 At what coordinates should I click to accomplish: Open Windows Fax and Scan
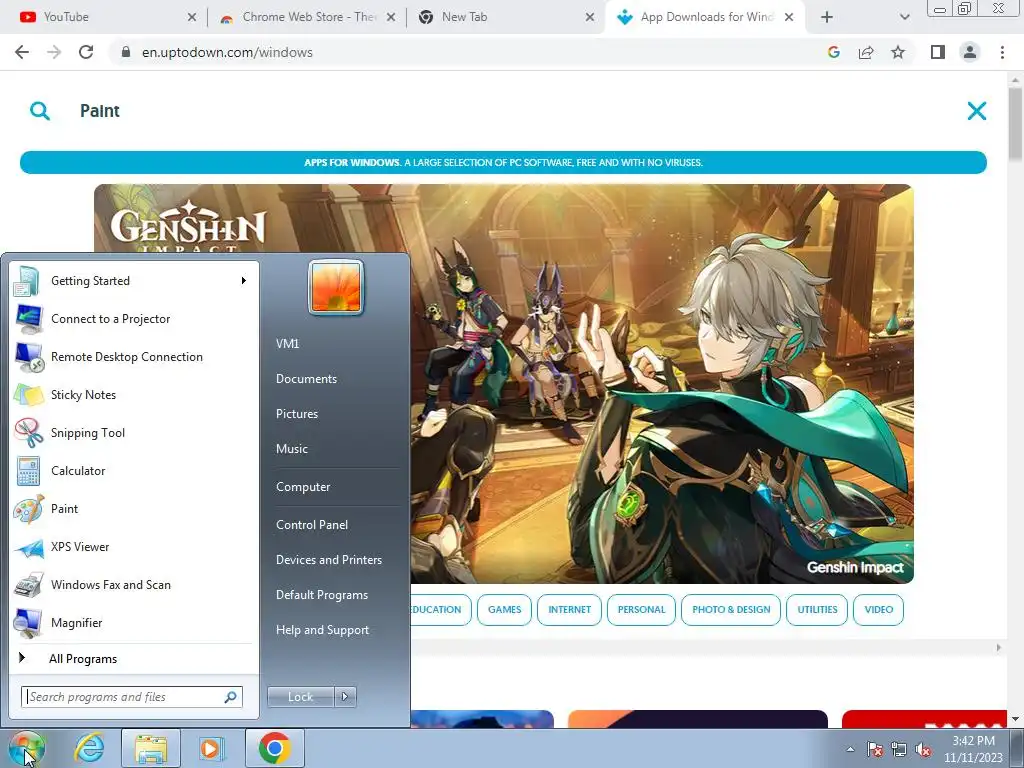coord(133,584)
